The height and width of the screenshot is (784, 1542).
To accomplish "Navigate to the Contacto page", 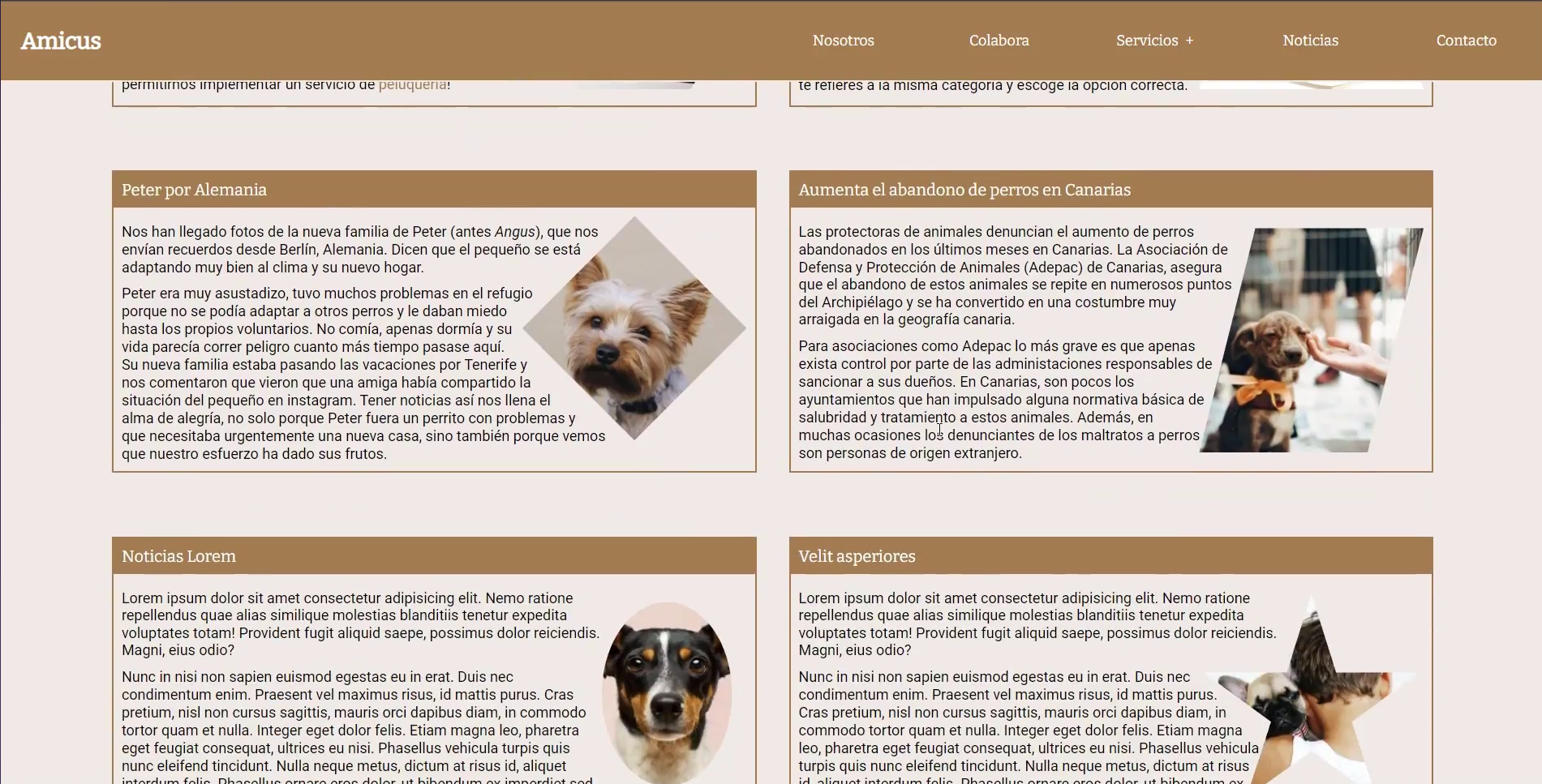I will (1466, 41).
